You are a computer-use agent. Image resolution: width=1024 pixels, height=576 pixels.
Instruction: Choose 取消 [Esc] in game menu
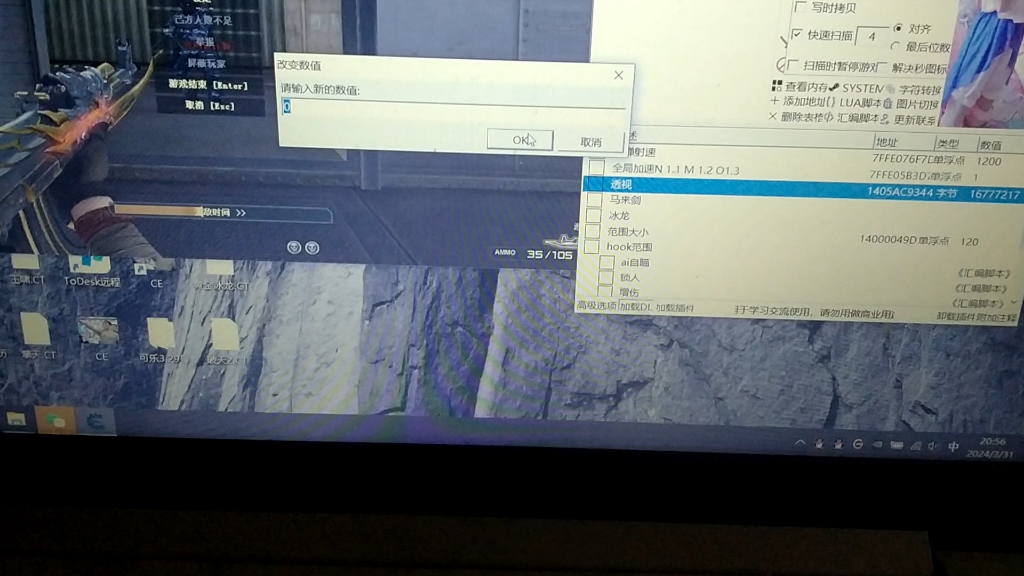tap(210, 105)
